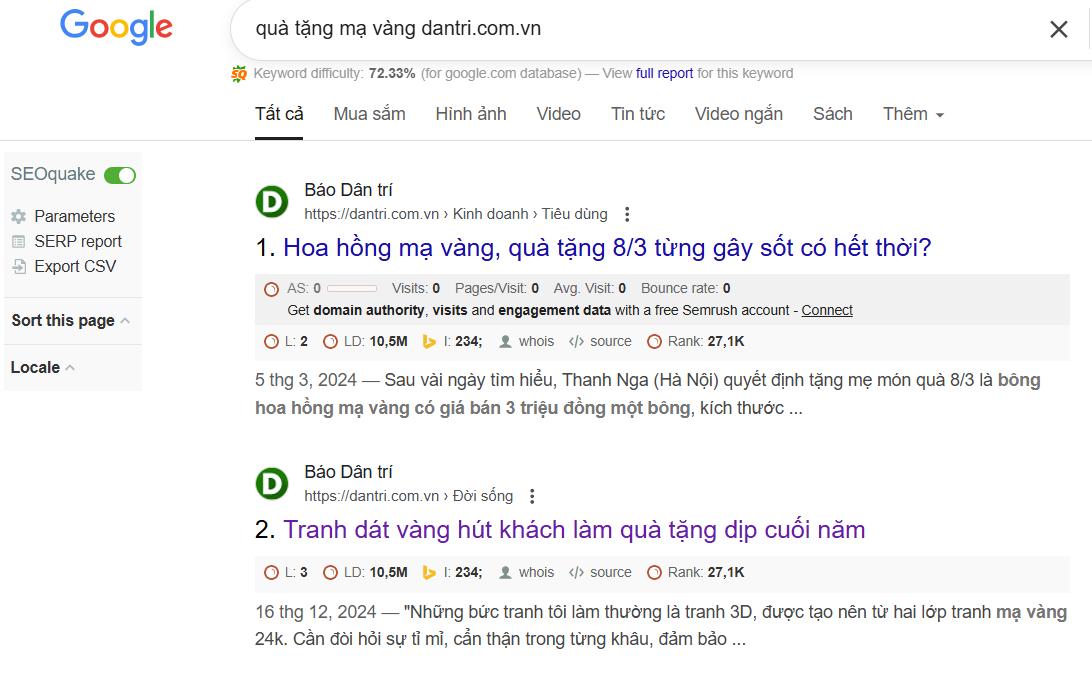This screenshot has width=1092, height=682.
Task: Open the Video tab
Action: (559, 114)
